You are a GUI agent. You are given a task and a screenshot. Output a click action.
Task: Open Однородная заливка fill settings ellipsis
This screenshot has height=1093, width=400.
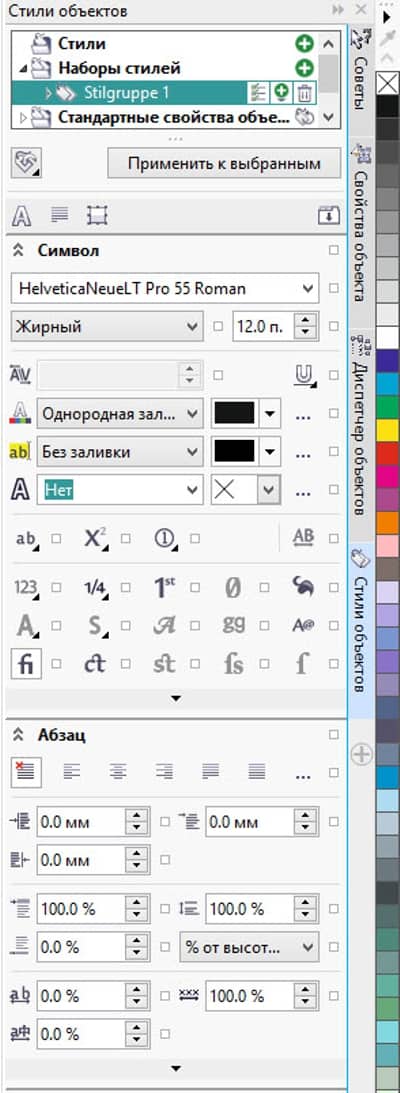(302, 415)
